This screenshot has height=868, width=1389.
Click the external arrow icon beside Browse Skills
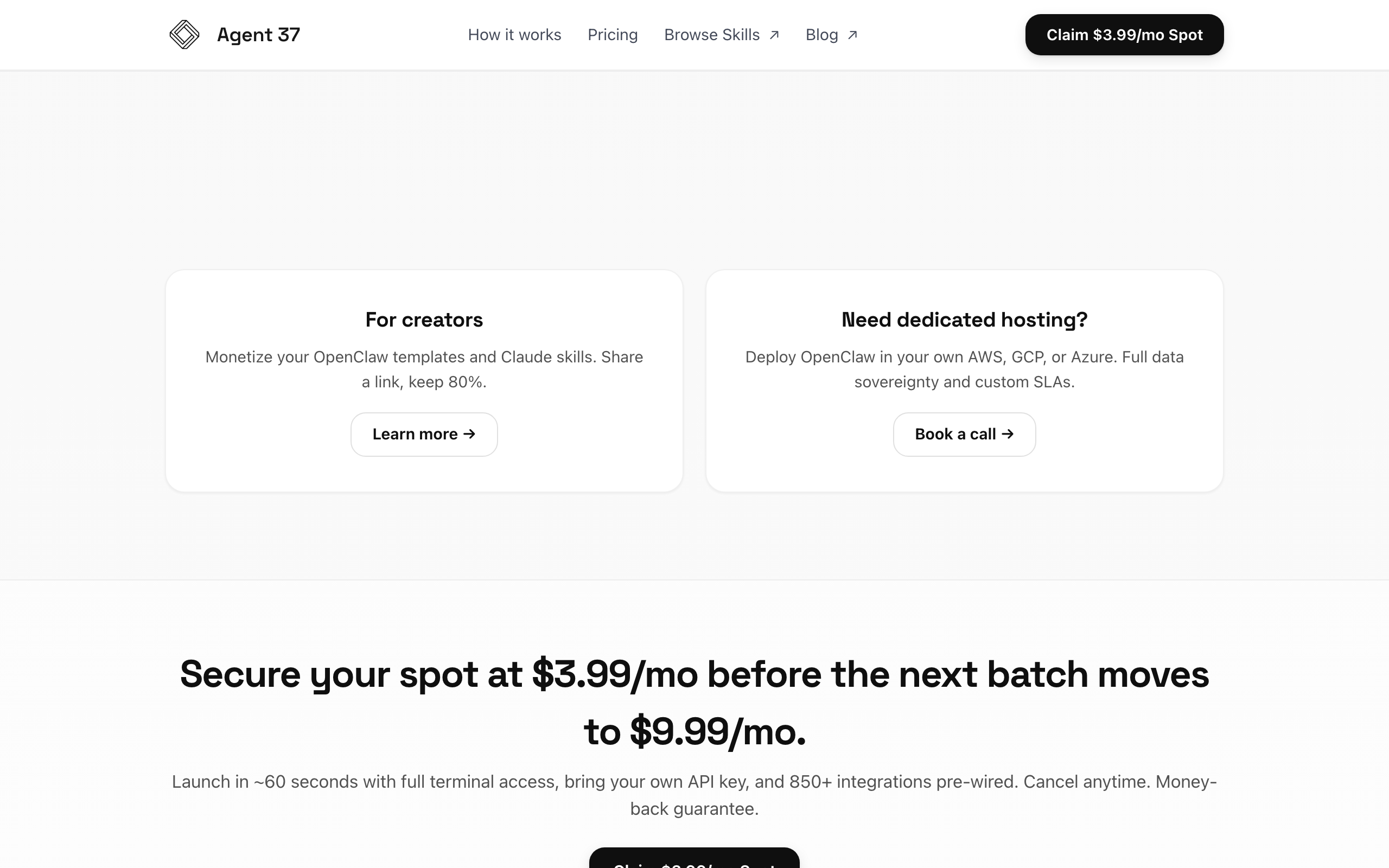(774, 35)
